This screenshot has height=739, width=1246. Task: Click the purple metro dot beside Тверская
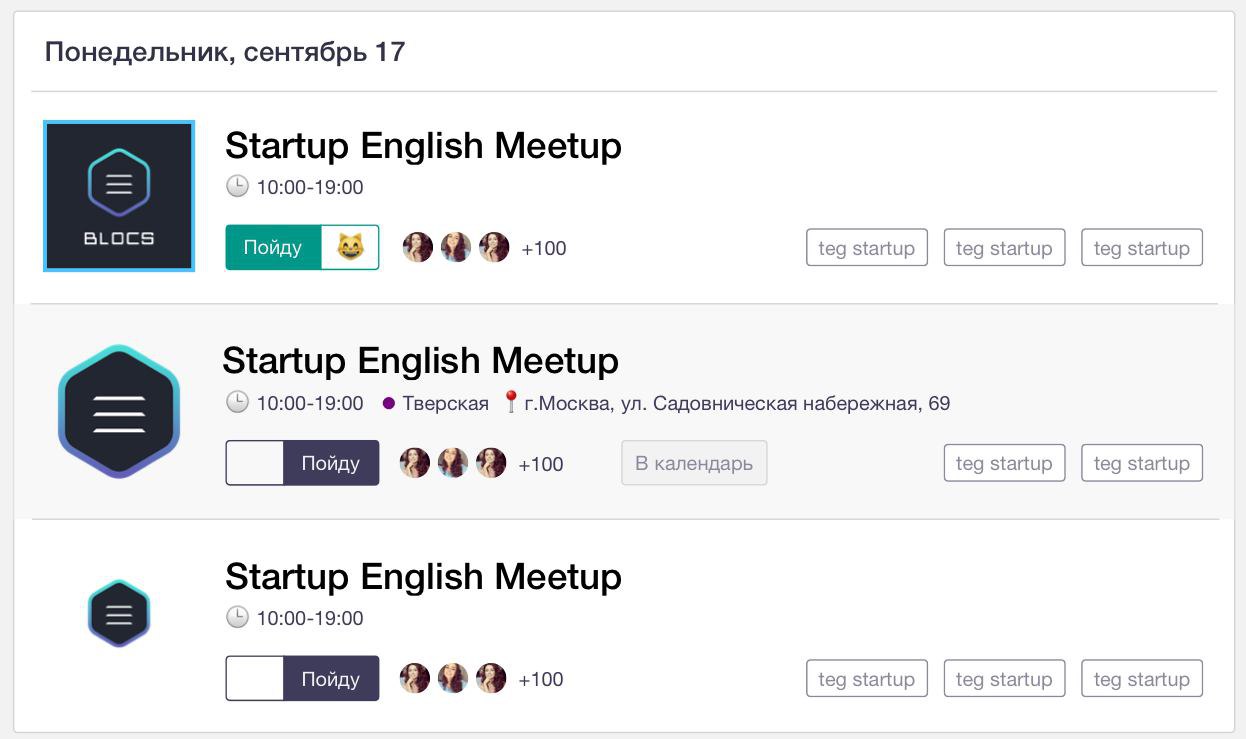(389, 404)
